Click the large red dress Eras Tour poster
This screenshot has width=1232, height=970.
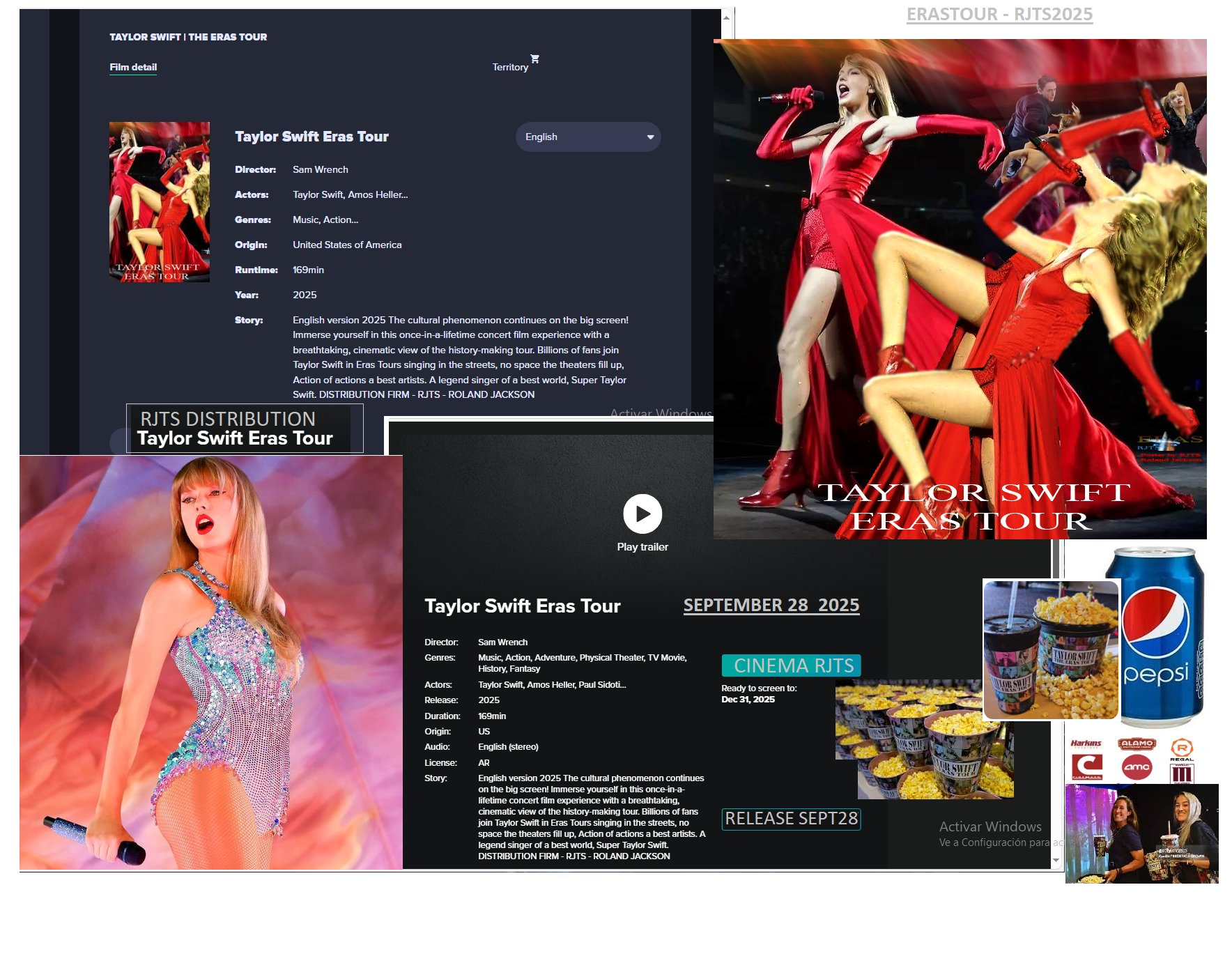[x=960, y=288]
